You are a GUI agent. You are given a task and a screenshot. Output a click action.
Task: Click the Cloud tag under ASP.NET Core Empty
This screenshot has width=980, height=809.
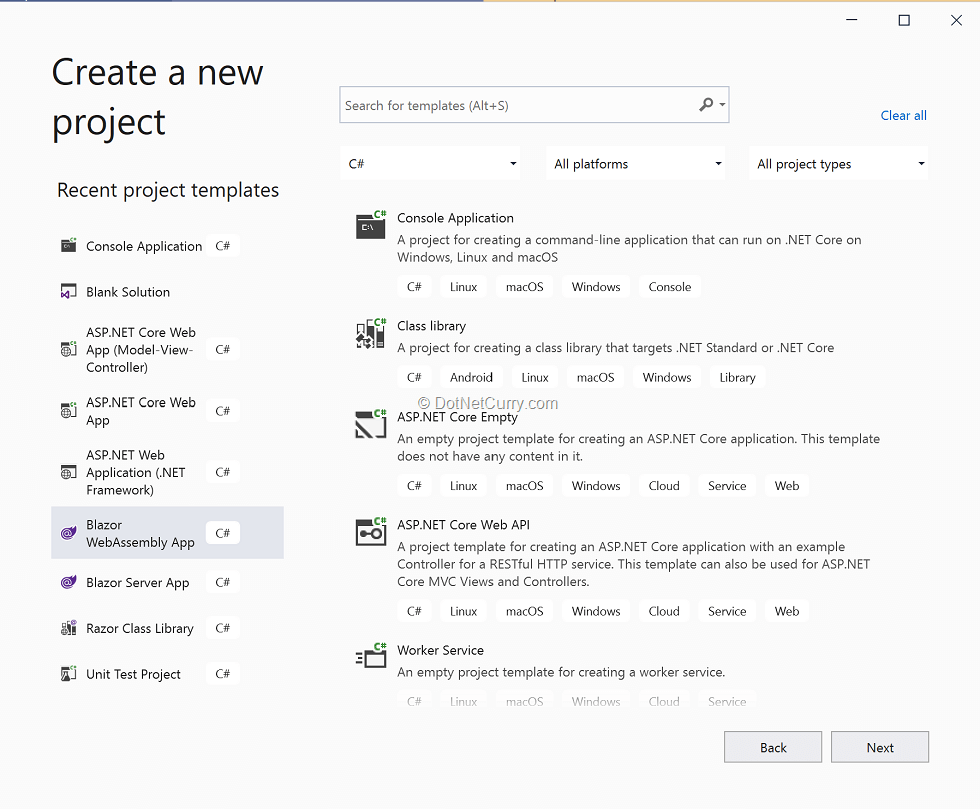[x=664, y=486]
